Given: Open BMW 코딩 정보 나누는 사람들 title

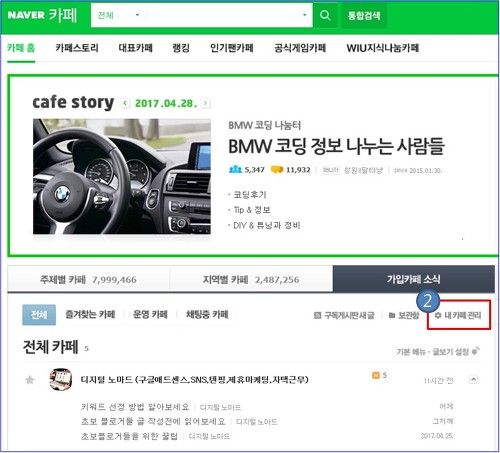Looking at the screenshot, I should click(336, 146).
